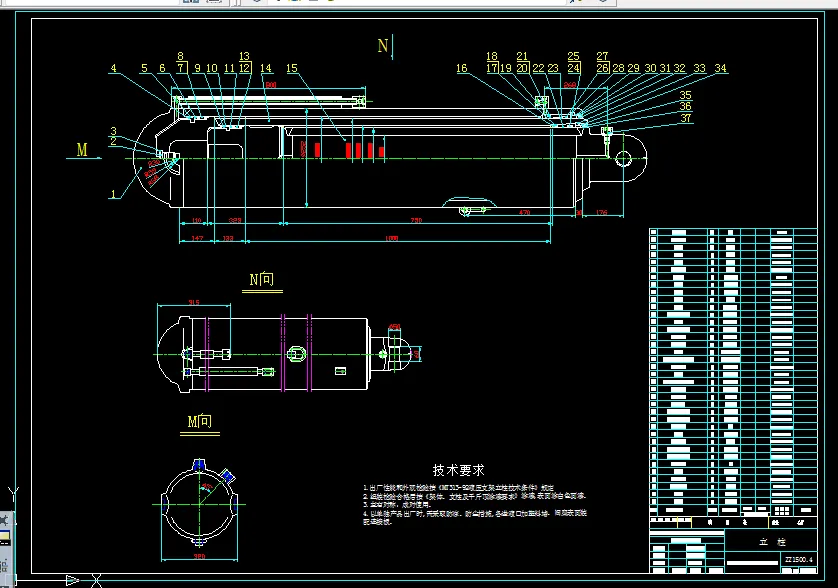Pick part callout 11
Screen dimensions: 838x588
click(x=229, y=68)
